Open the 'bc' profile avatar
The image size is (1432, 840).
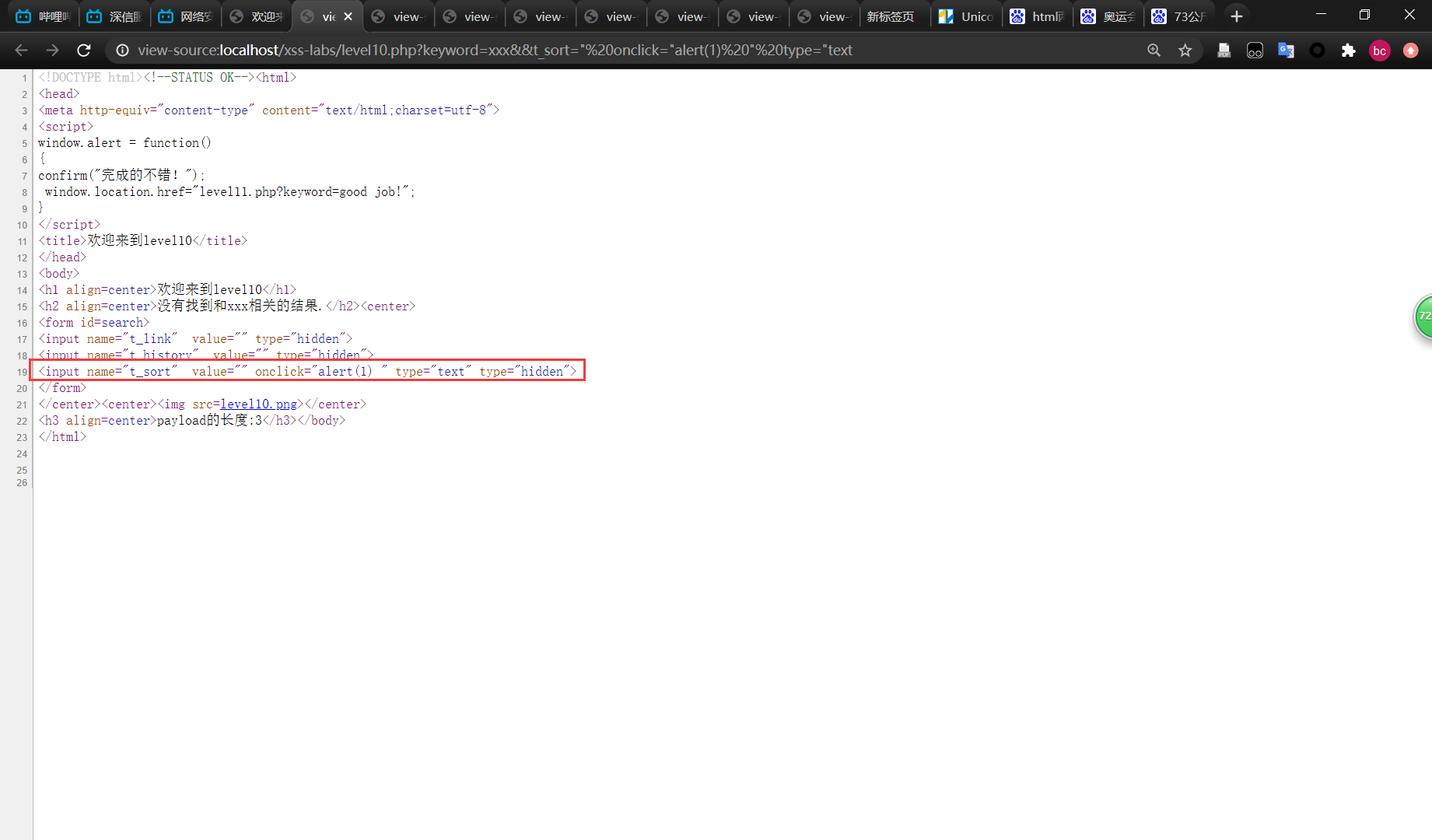coord(1379,51)
